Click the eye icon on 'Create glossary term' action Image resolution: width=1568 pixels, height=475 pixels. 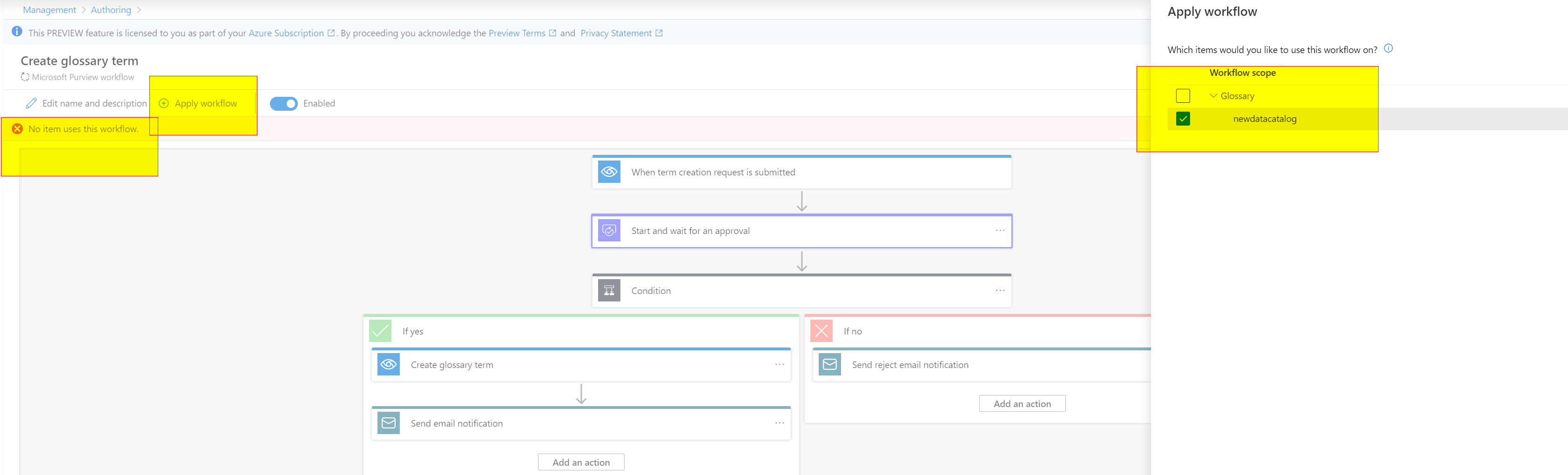point(388,364)
